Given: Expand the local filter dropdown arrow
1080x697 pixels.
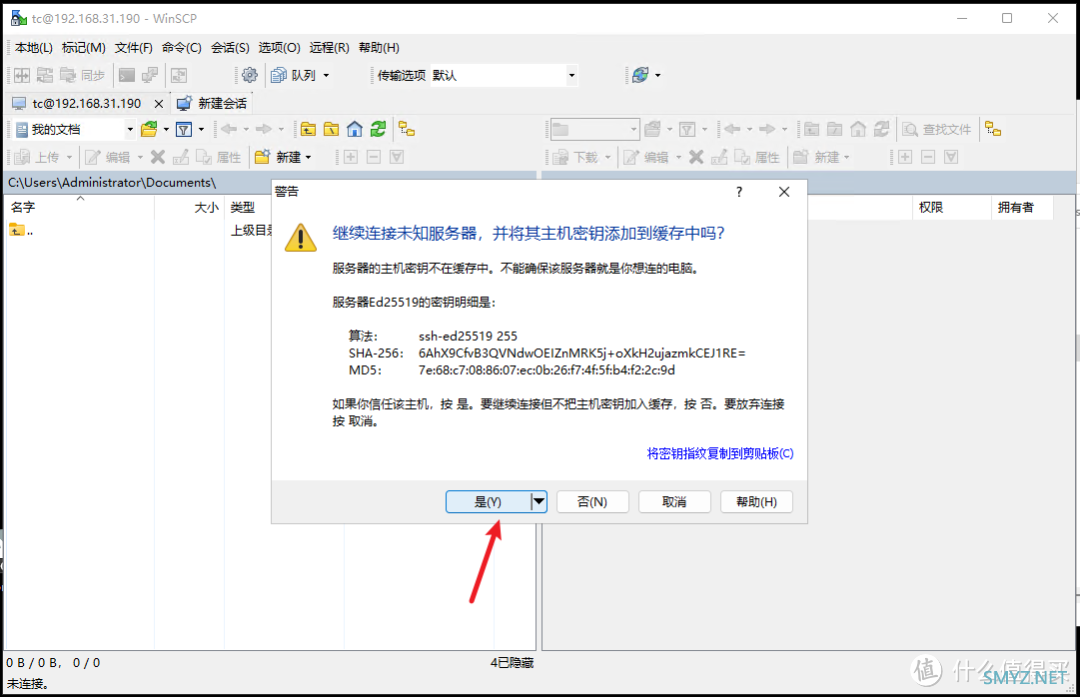Looking at the screenshot, I should tap(201, 129).
